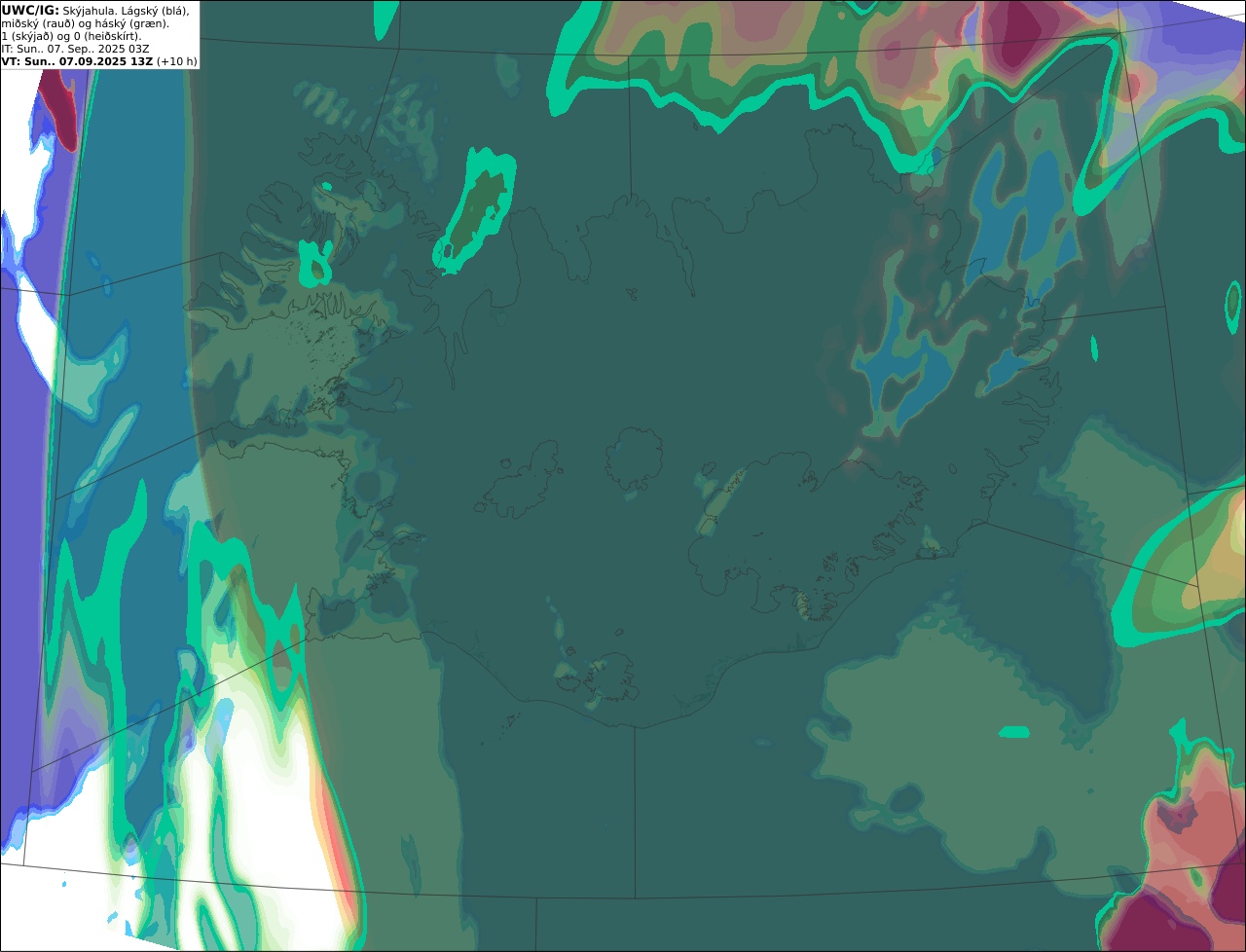Click the text '1 (skýjað) og 0 (heiðskírt).'
Screen dimensions: 1246x952
pos(71,35)
